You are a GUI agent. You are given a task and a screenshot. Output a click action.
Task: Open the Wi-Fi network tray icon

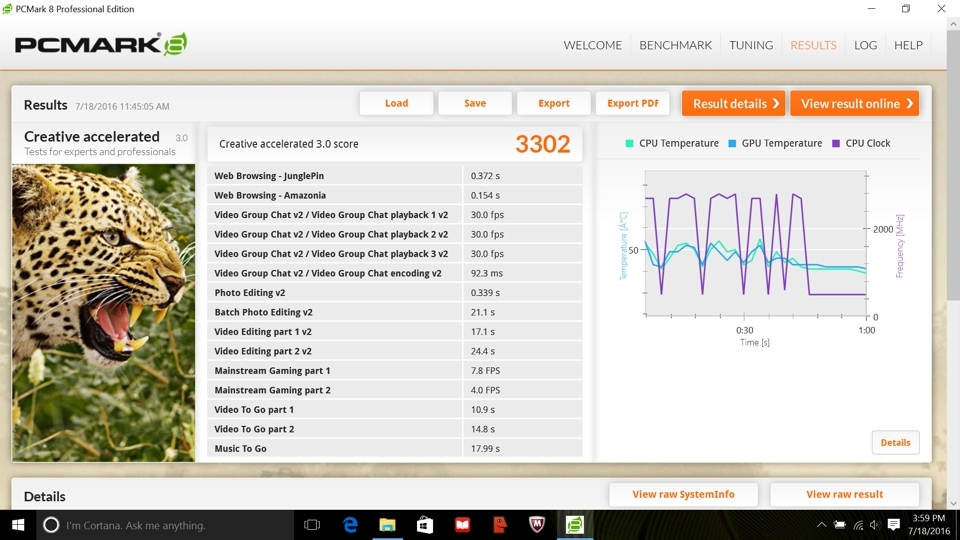[x=858, y=525]
